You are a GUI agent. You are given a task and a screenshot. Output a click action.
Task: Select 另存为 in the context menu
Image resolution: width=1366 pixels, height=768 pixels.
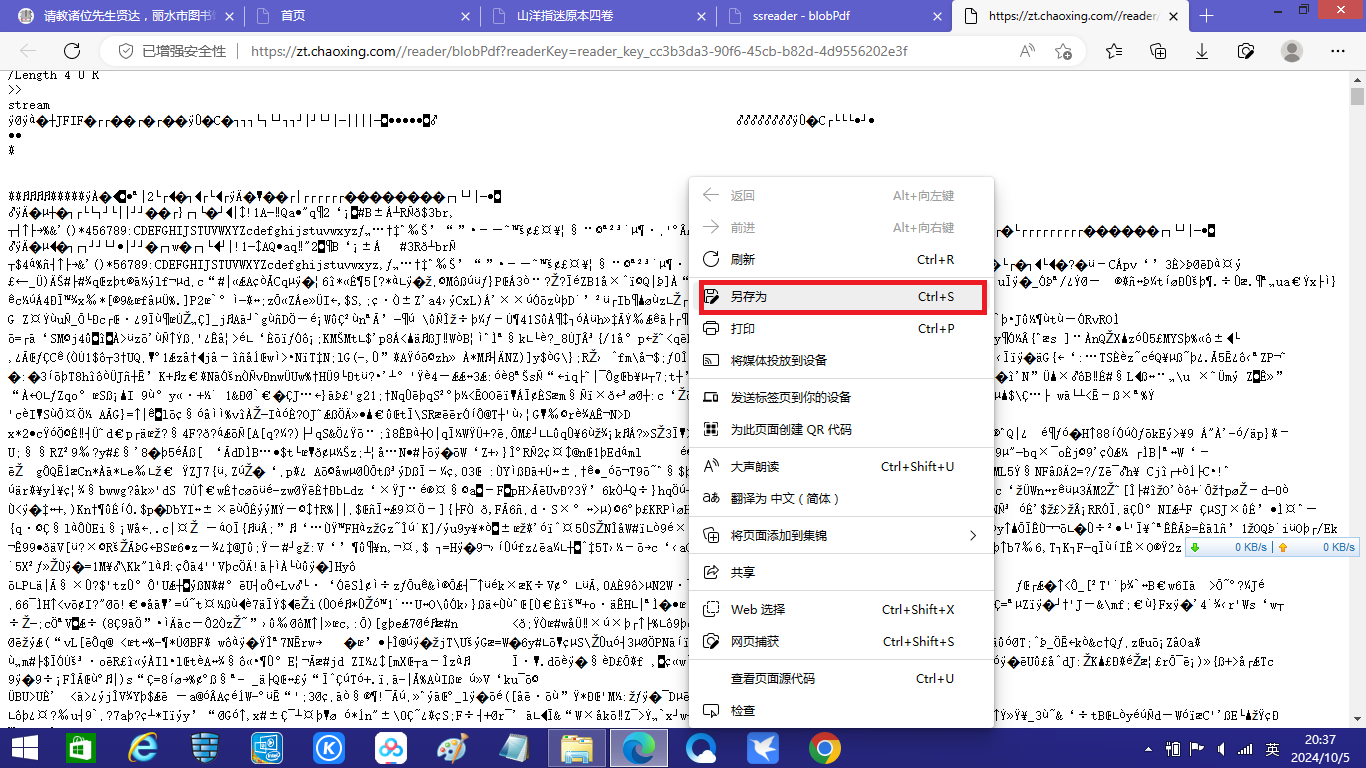tap(841, 297)
